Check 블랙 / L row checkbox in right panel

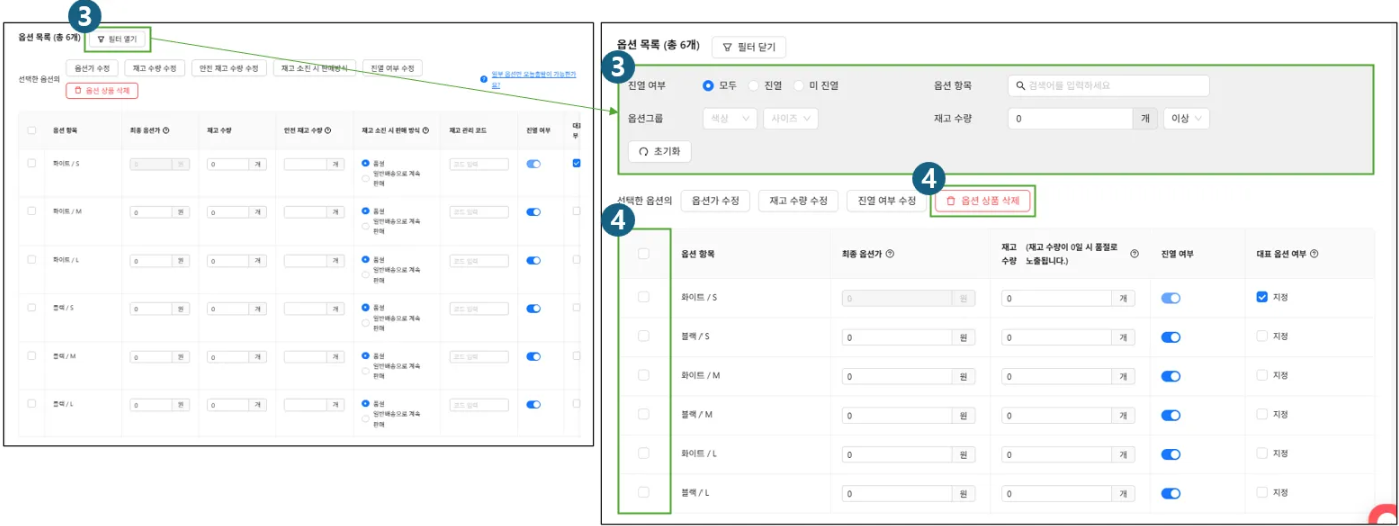click(x=644, y=492)
